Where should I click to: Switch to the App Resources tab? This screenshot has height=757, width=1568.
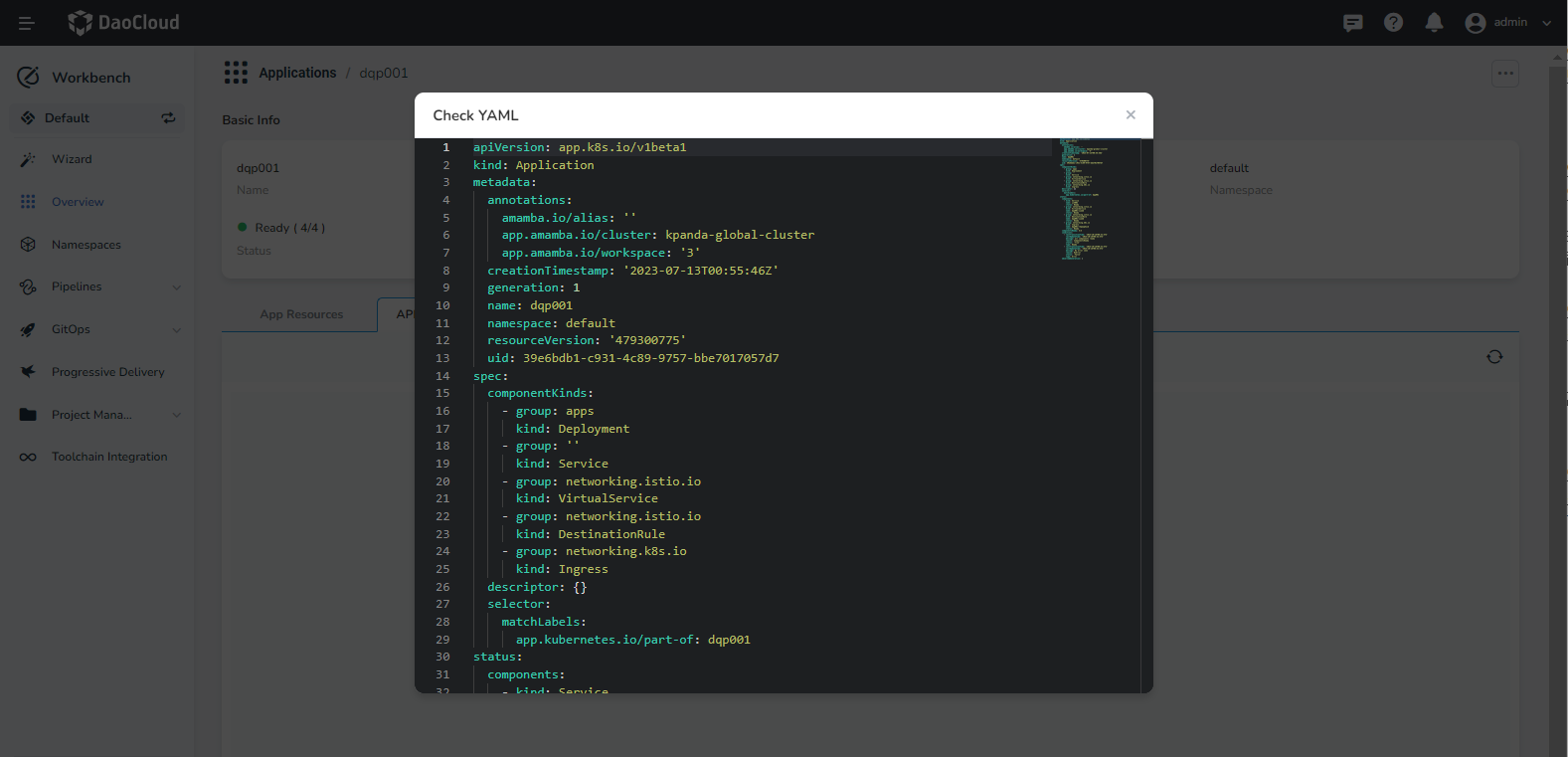pos(301,314)
